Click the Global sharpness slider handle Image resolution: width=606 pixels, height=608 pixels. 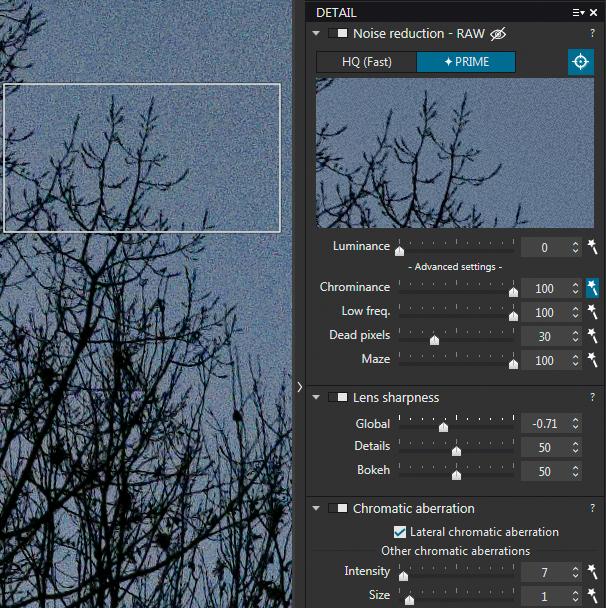(x=443, y=427)
